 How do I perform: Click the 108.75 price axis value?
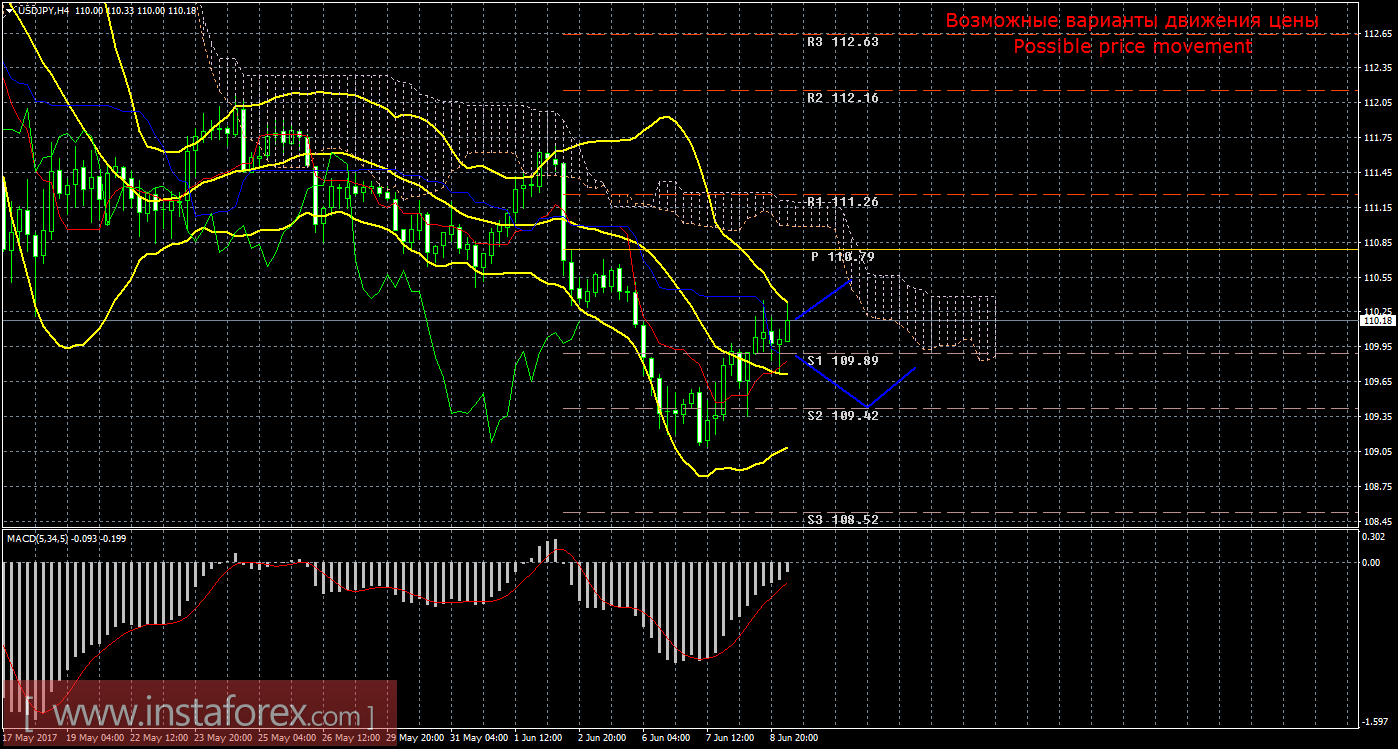click(1377, 486)
